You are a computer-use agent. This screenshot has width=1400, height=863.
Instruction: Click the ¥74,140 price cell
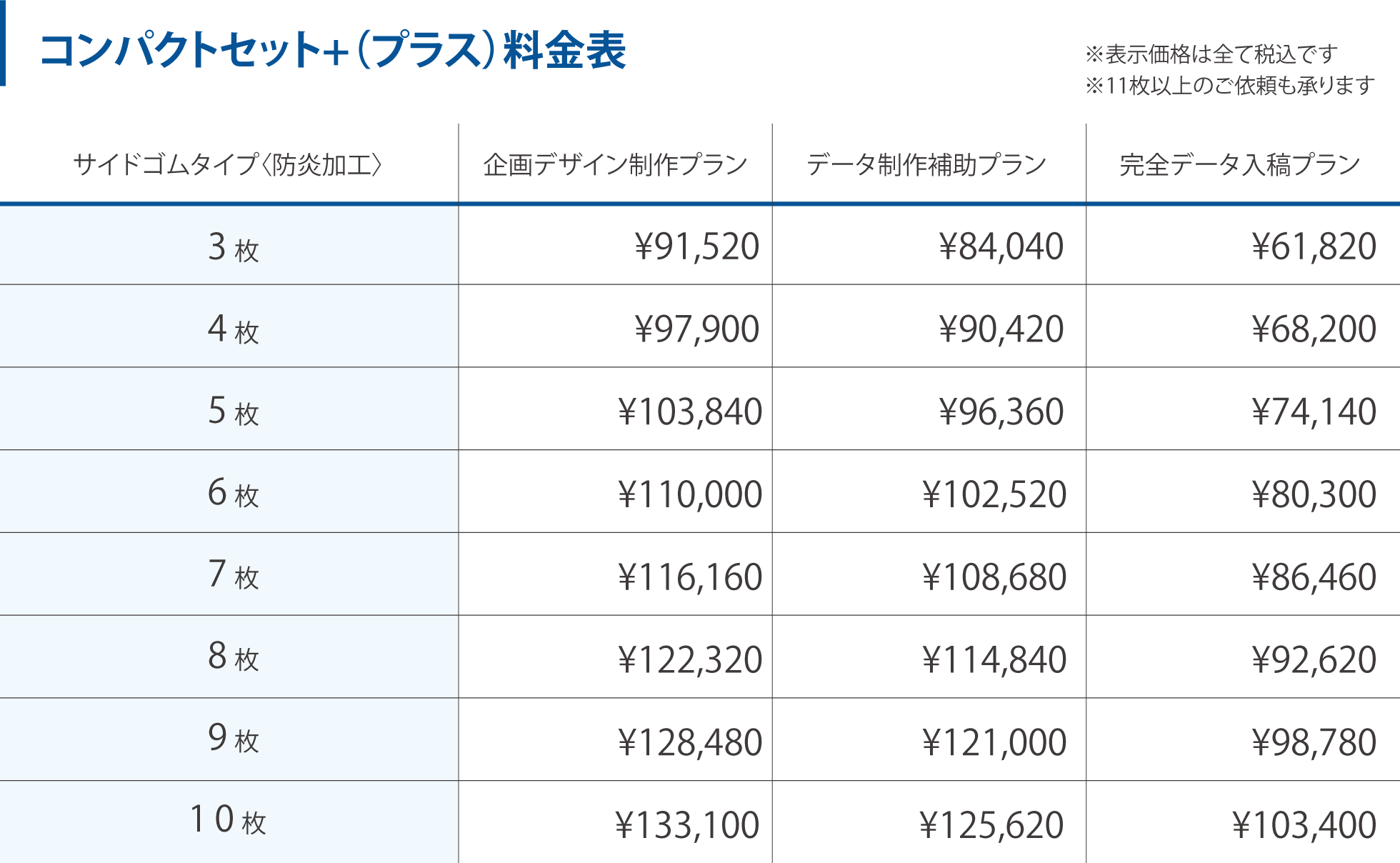(1314, 412)
